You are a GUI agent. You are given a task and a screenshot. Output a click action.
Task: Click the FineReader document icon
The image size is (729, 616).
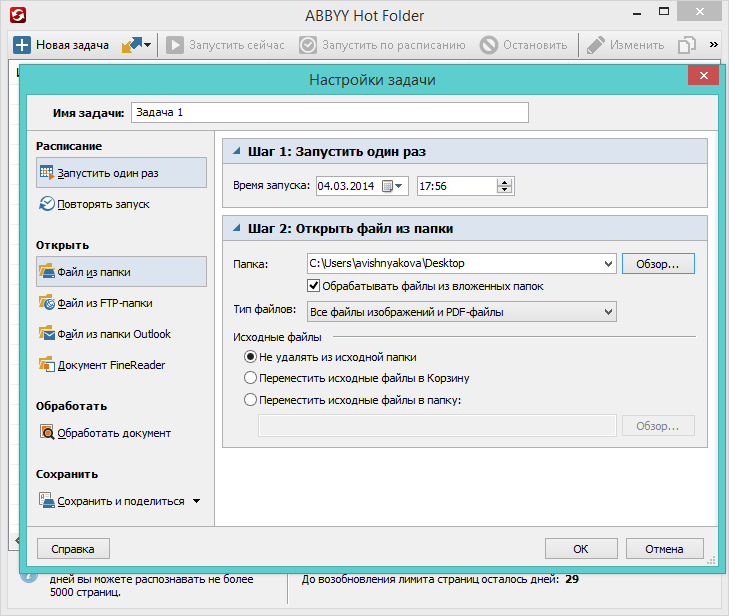[x=46, y=364]
